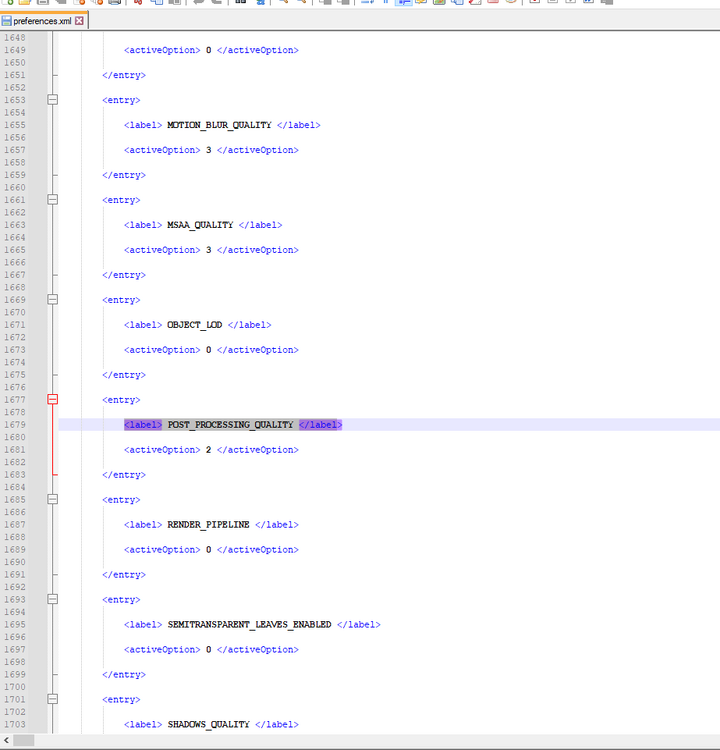Collapse the entry fold at line 1653

53,99
